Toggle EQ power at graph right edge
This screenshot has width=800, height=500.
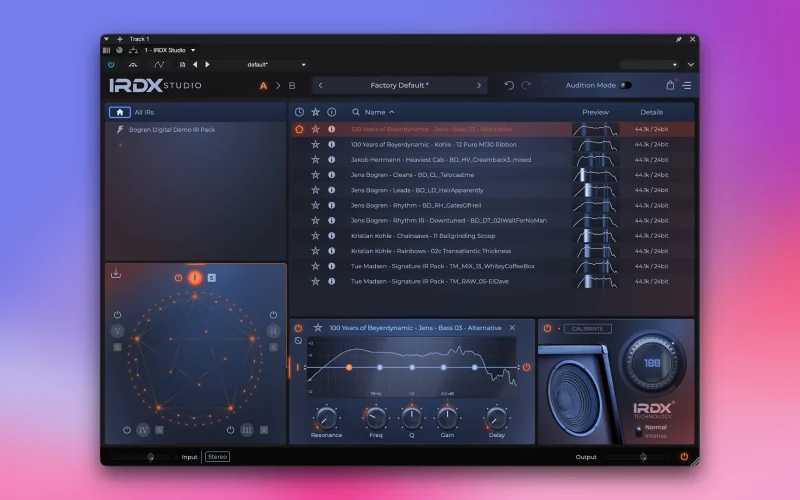pos(526,367)
